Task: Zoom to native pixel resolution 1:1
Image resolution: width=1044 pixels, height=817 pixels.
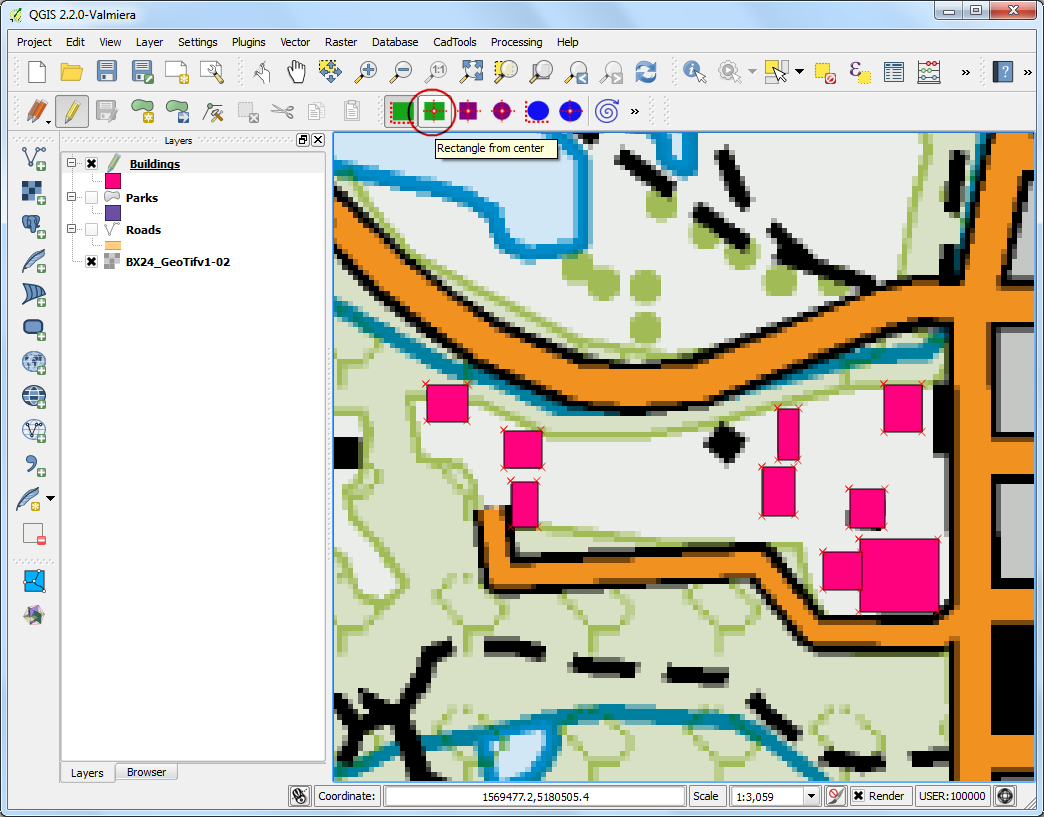Action: pos(436,71)
